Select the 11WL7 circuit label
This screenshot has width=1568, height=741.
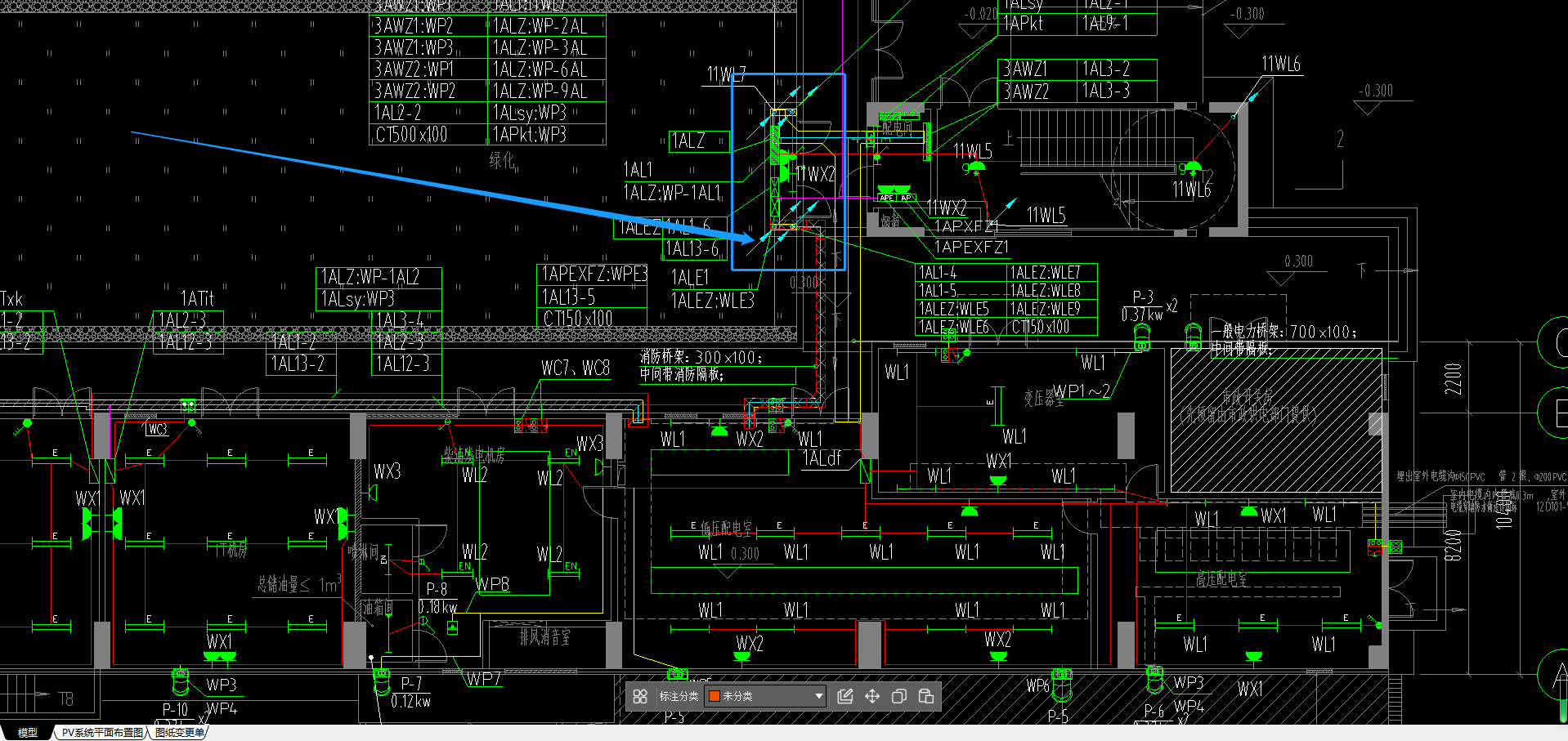[726, 74]
